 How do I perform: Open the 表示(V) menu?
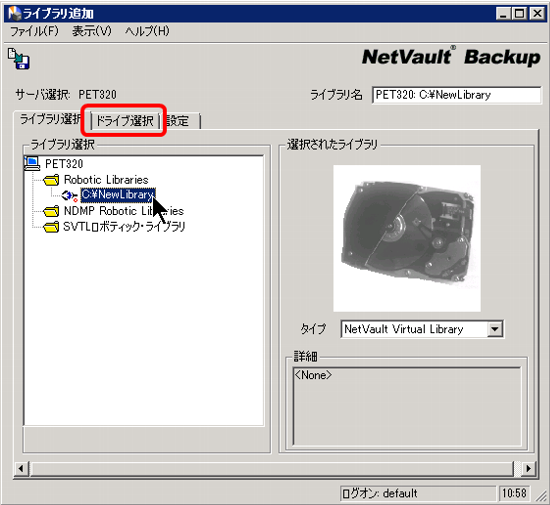pos(92,31)
